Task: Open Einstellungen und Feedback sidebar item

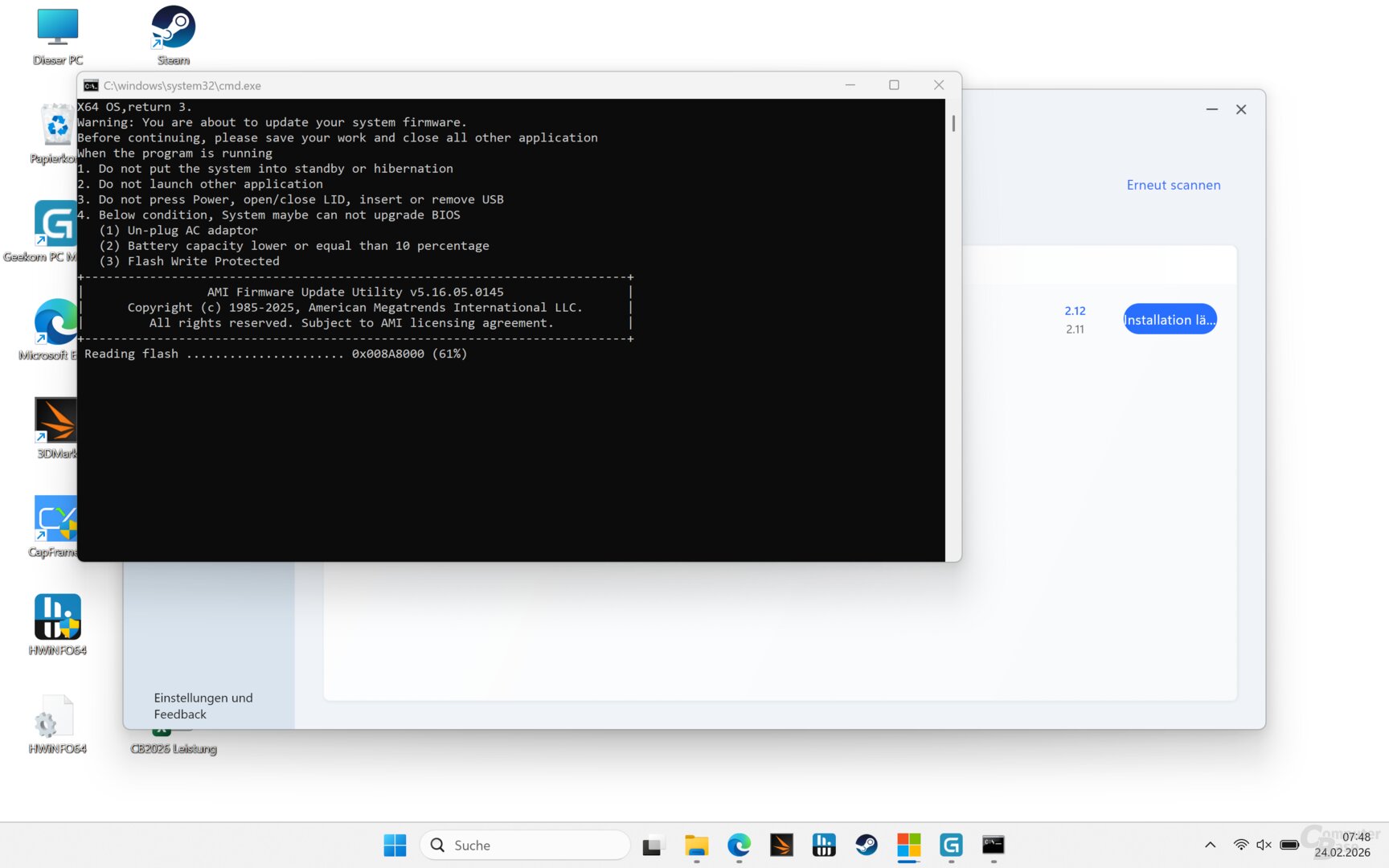Action: (203, 706)
